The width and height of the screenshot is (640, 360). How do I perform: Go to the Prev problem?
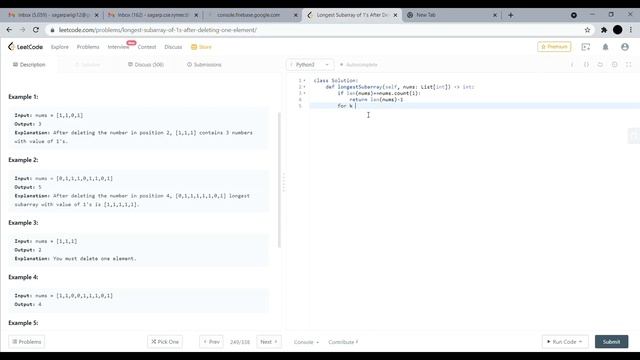pyautogui.click(x=211, y=342)
